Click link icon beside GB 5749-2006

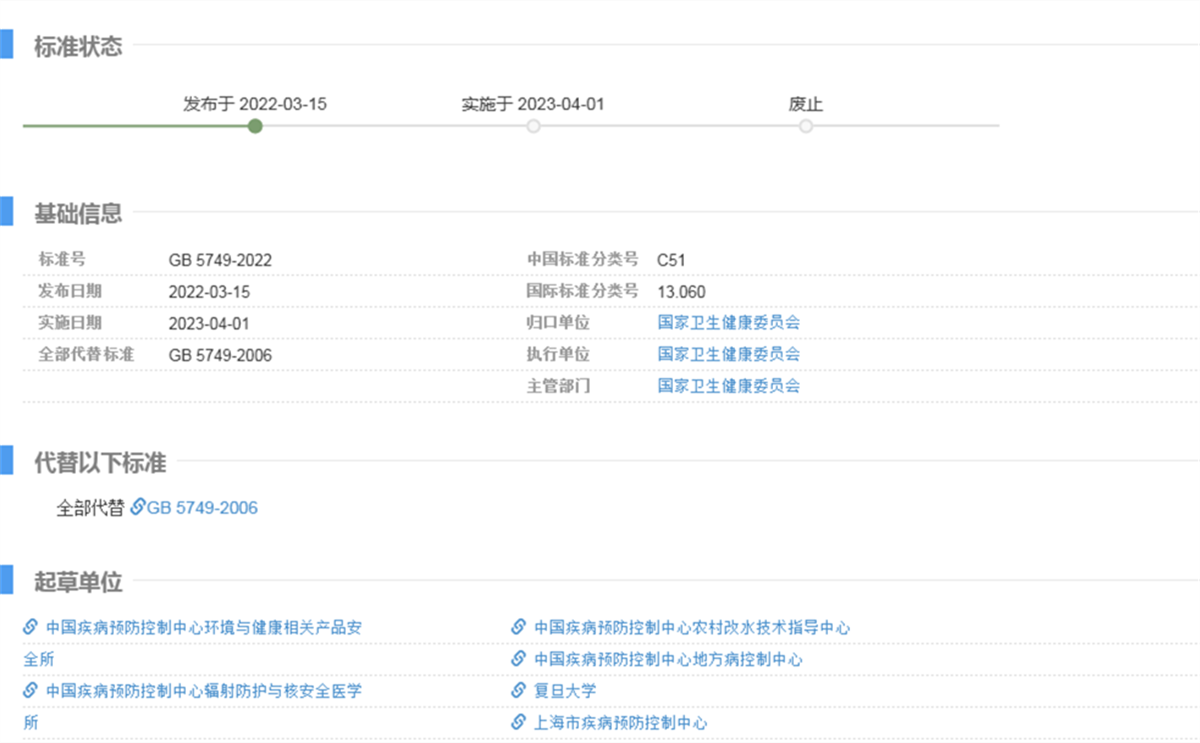pos(138,507)
